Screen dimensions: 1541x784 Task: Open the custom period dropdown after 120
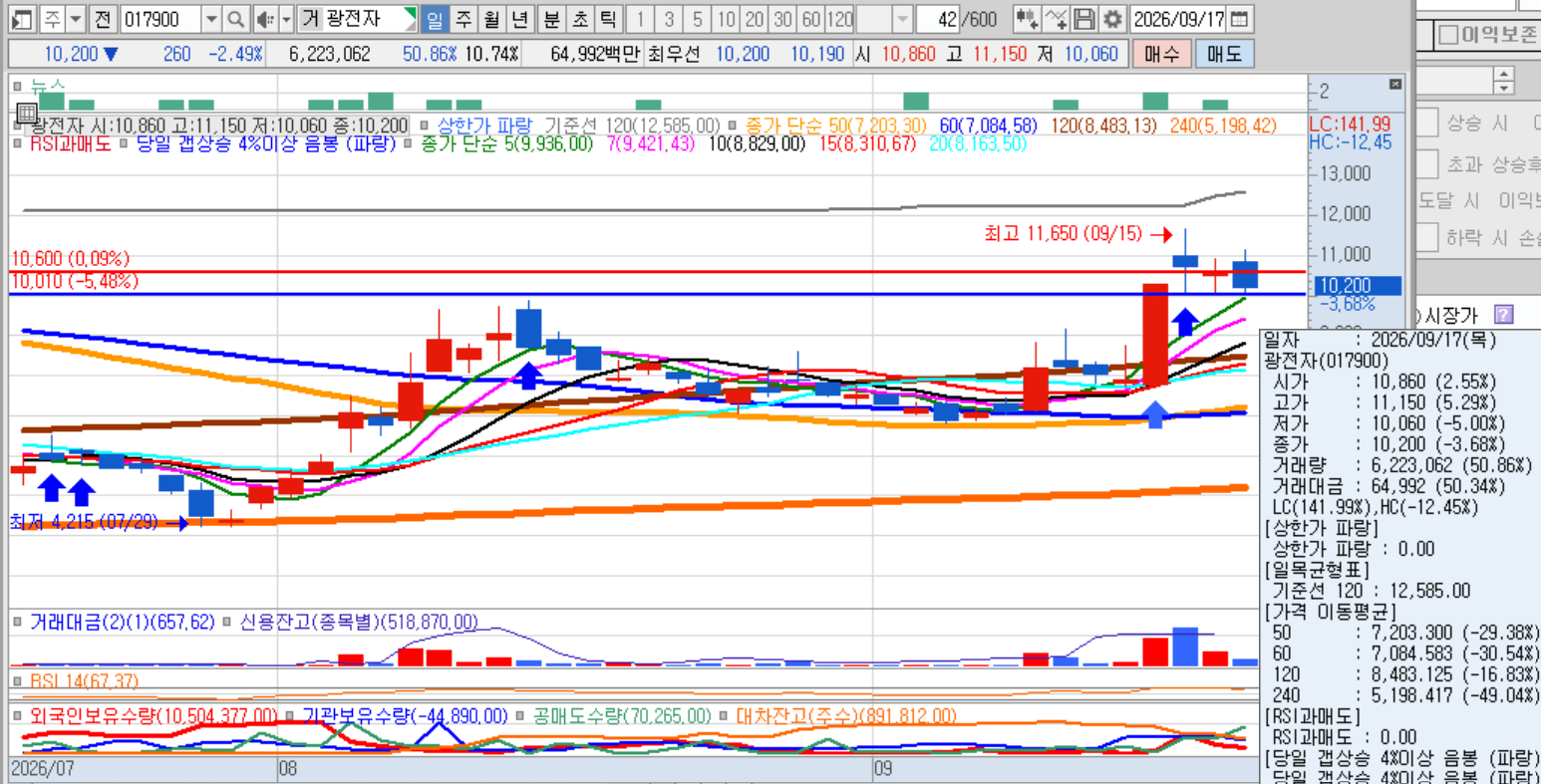point(902,19)
